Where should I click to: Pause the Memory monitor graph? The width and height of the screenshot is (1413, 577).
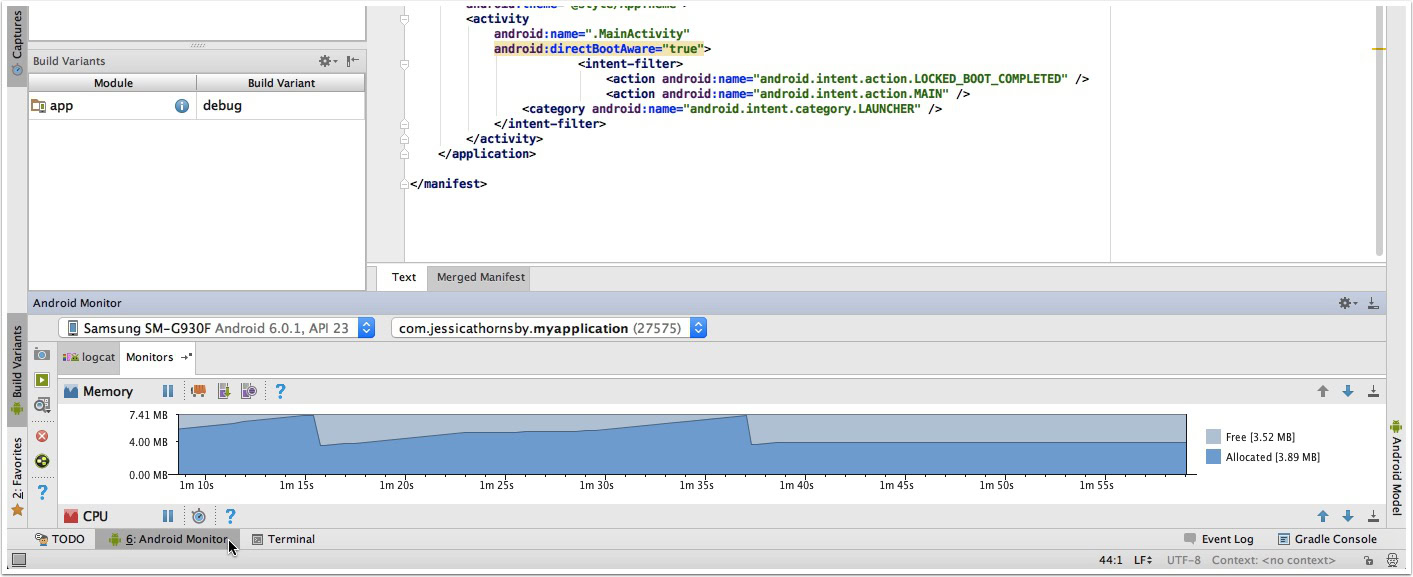[x=167, y=391]
